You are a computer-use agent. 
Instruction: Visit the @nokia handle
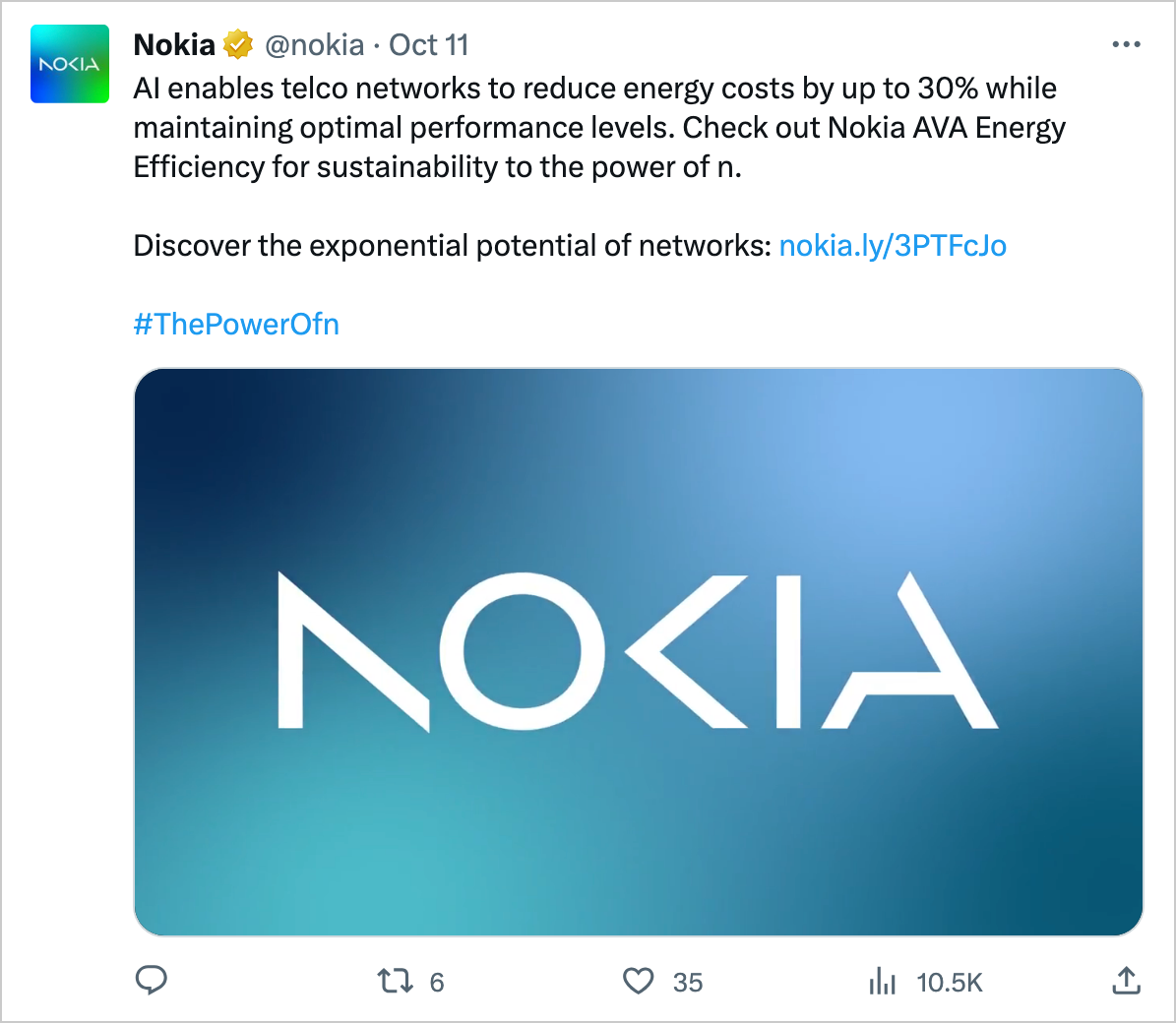point(315,45)
